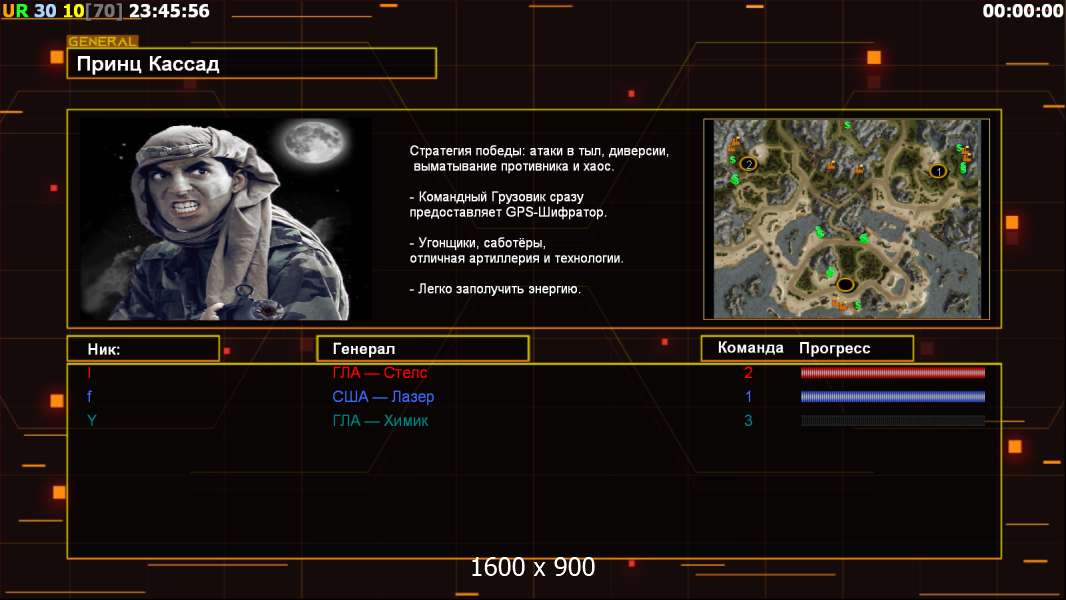Image resolution: width=1066 pixels, height=600 pixels.
Task: Click blue player nickname 'f'
Action: [89, 396]
